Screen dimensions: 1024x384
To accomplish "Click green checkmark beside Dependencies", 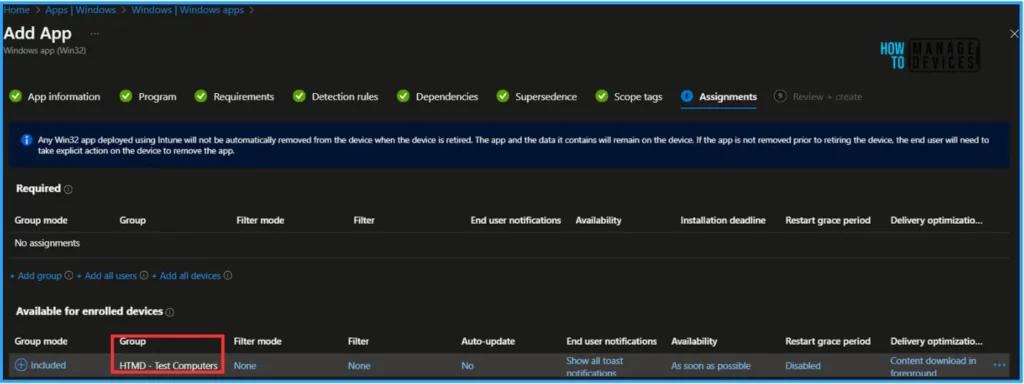I will 404,97.
